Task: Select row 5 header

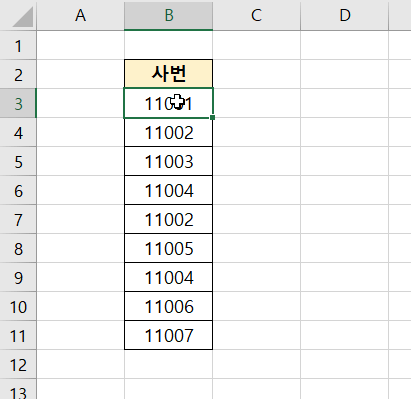Action: click(x=18, y=161)
